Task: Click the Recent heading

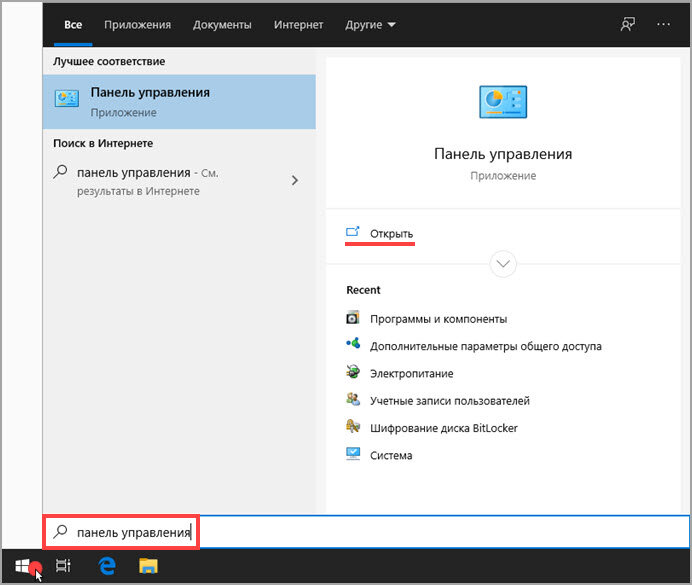Action: 363,290
